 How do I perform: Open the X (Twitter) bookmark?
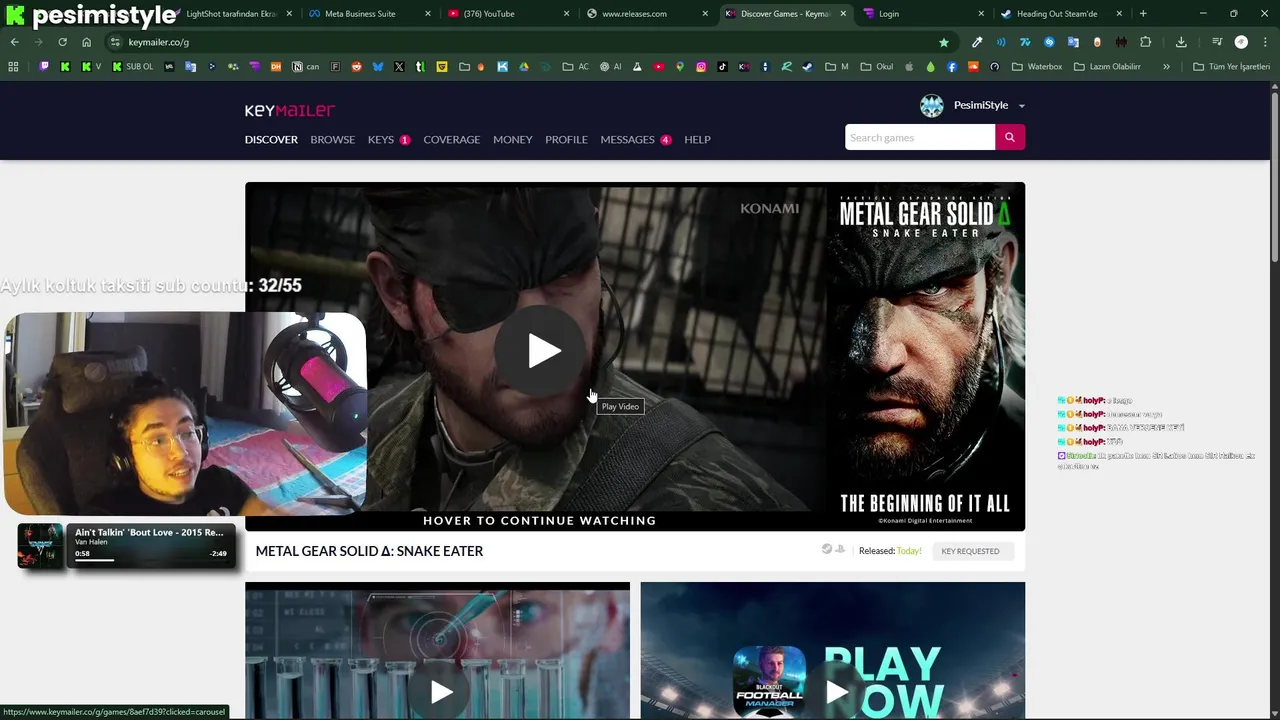coord(399,67)
